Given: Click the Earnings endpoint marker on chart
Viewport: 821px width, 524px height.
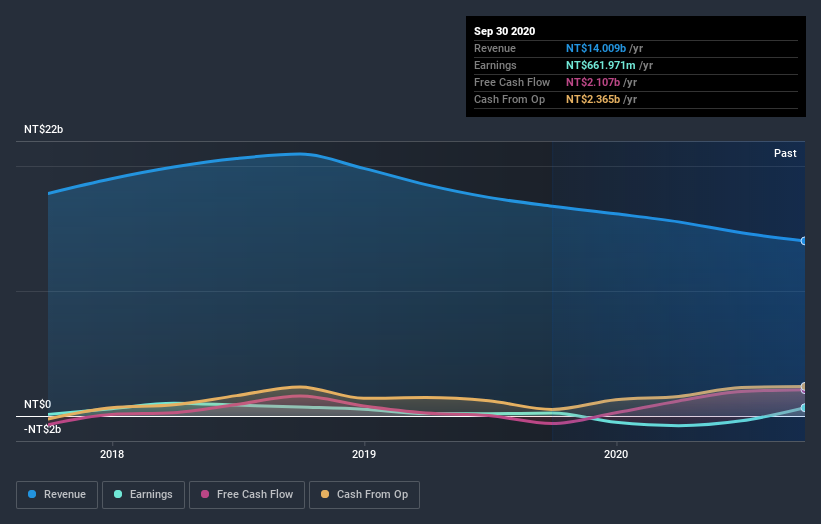Looking at the screenshot, I should pos(804,407).
